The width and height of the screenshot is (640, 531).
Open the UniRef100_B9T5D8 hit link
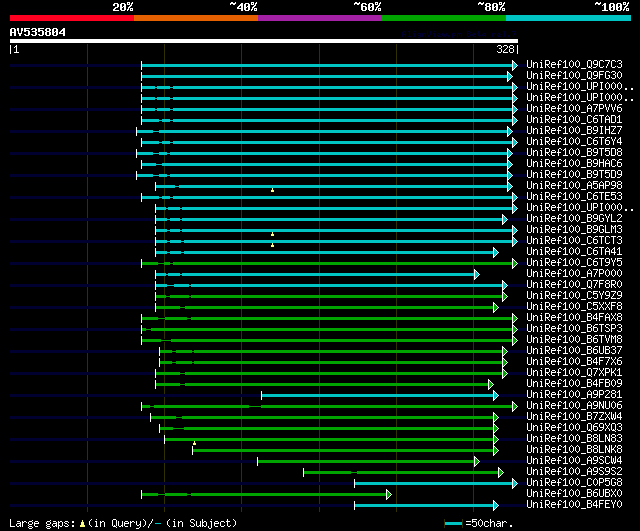(x=574, y=153)
